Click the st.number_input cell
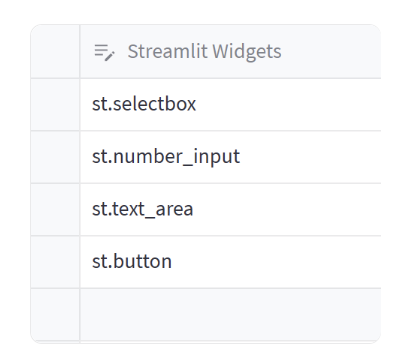 pos(230,157)
